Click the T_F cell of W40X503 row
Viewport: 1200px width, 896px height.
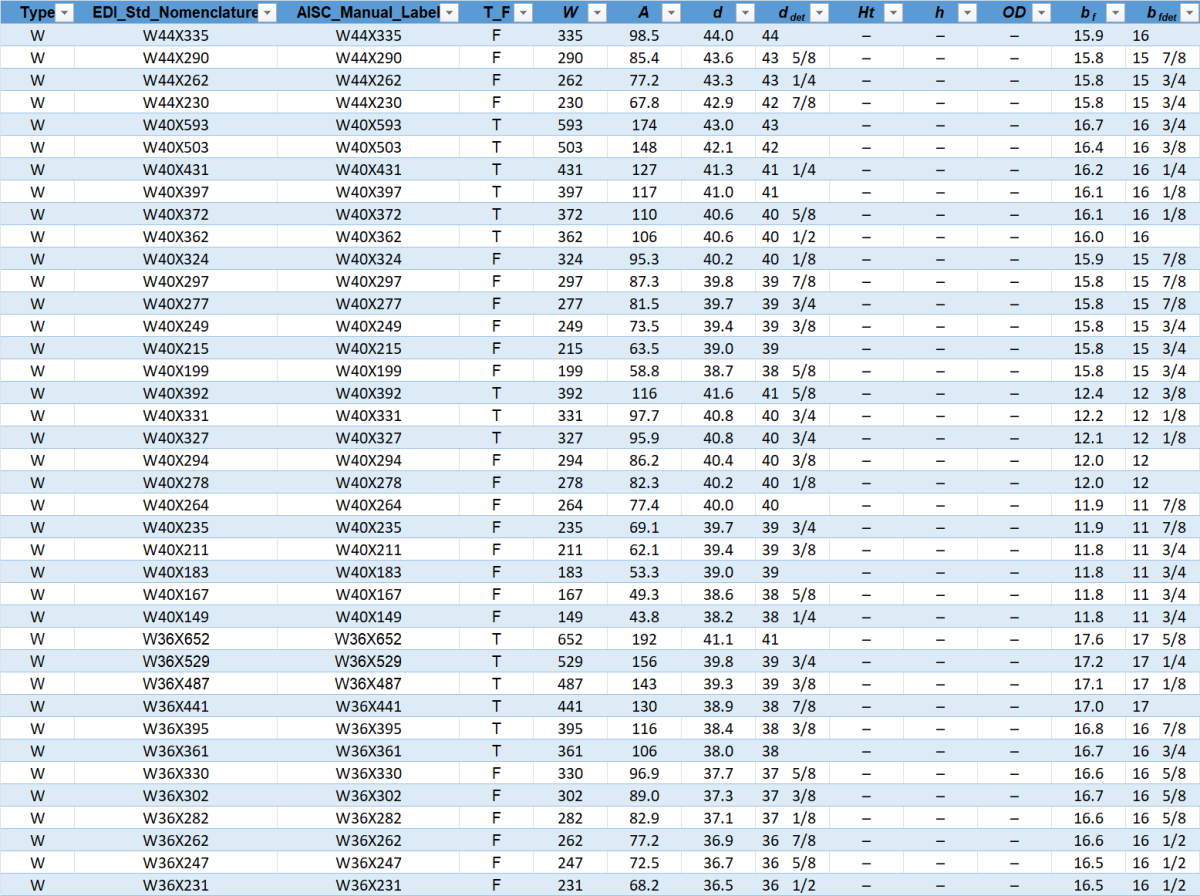click(x=496, y=148)
